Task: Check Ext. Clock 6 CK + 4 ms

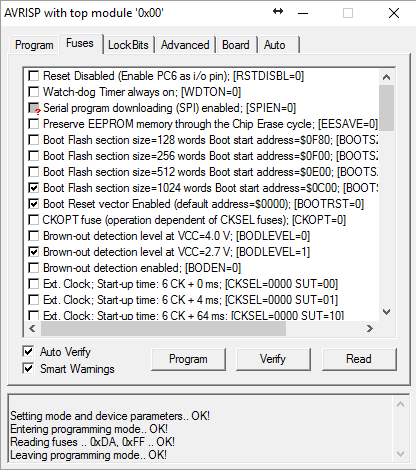Action: 34,300
